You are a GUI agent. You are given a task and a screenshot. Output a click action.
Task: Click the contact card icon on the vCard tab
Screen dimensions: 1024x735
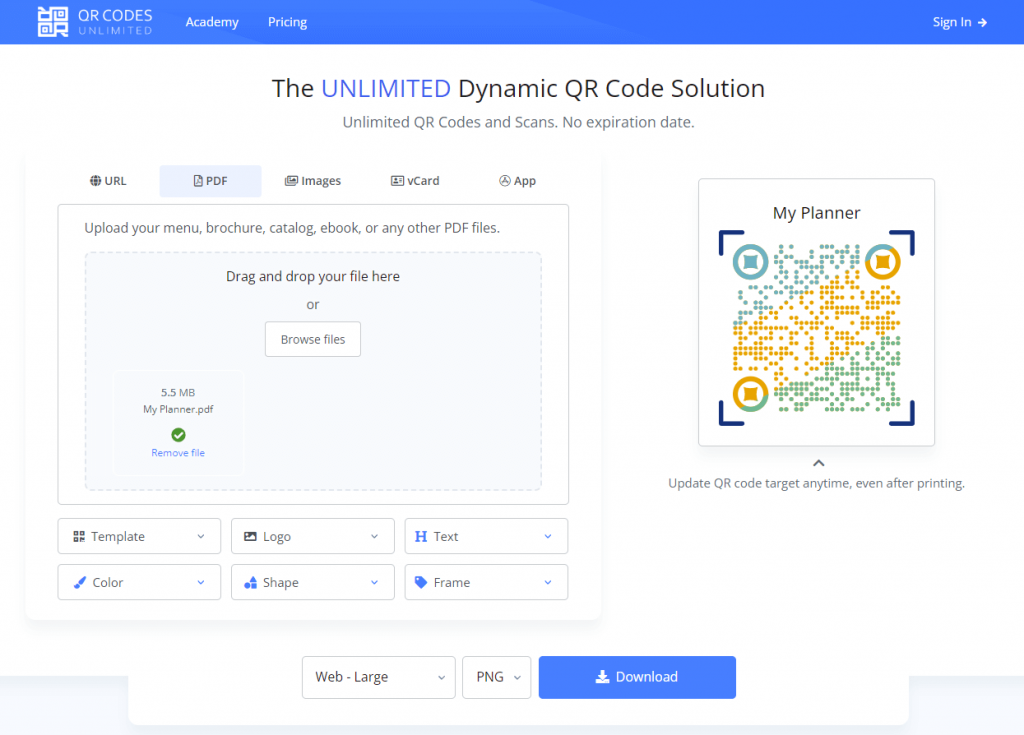[396, 181]
